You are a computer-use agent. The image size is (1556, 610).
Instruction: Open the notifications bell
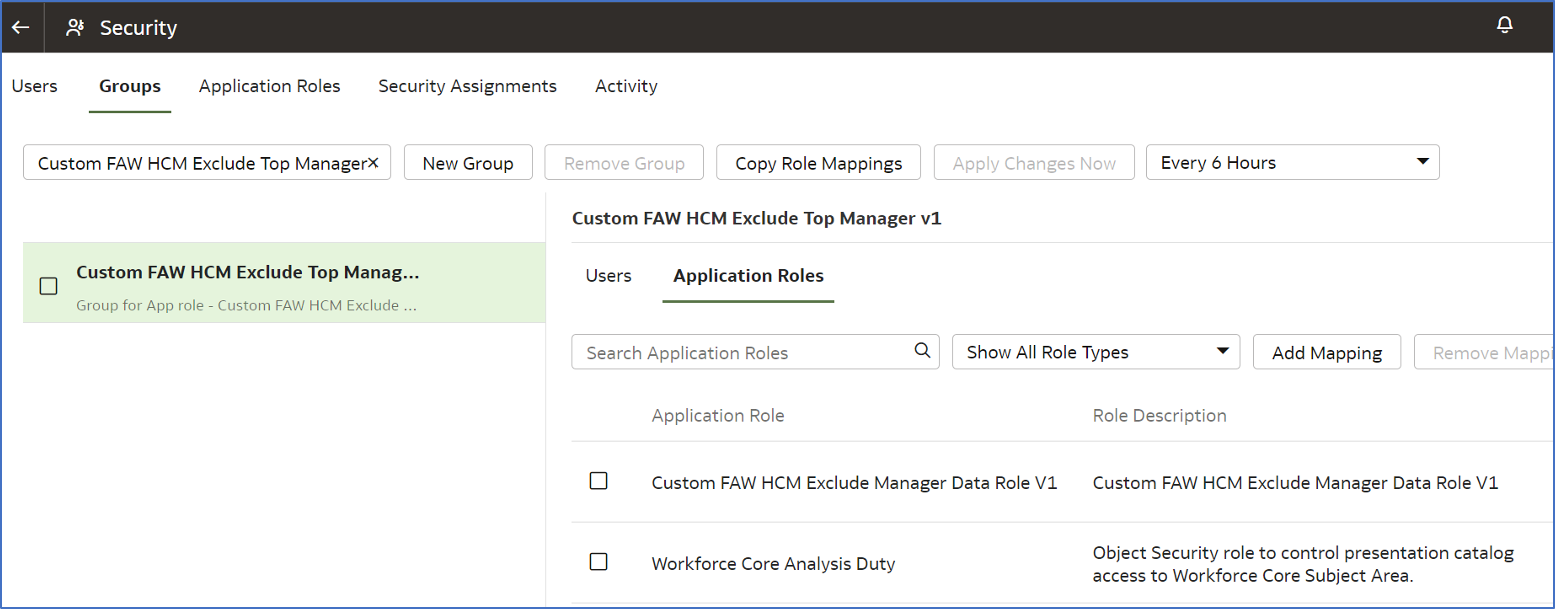point(1504,25)
